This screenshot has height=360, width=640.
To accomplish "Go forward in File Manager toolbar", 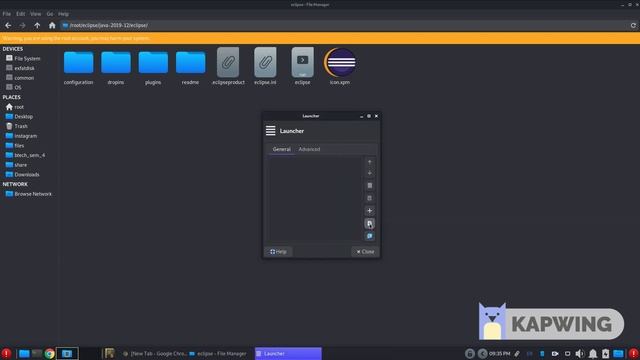I will pos(22,25).
